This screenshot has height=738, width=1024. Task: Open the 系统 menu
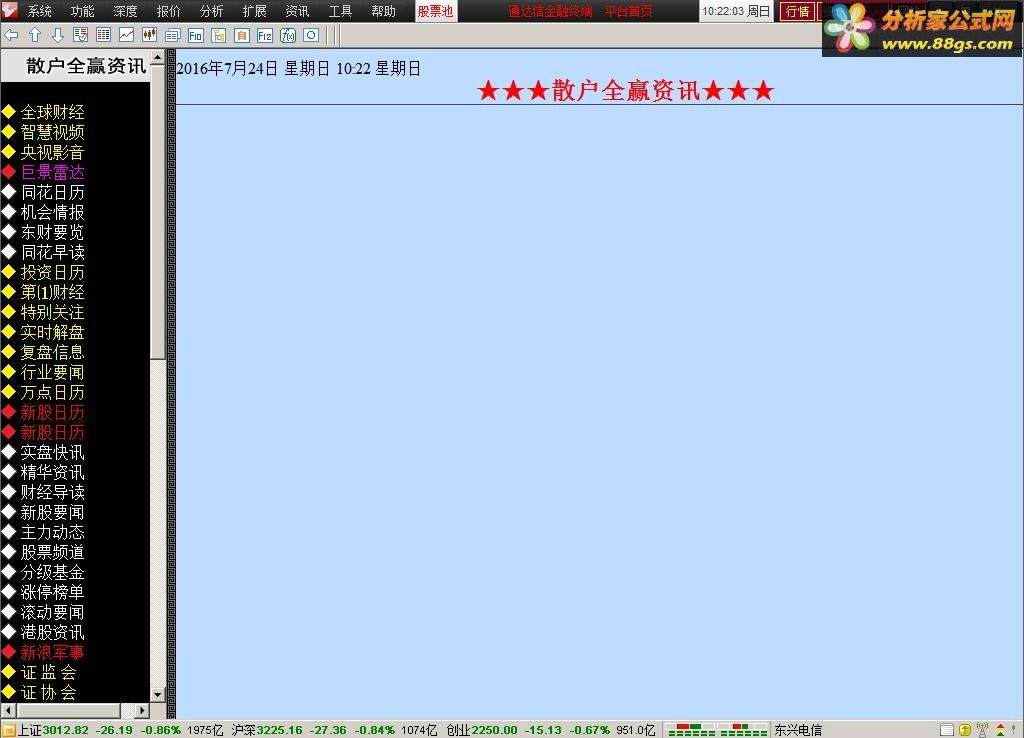point(40,11)
